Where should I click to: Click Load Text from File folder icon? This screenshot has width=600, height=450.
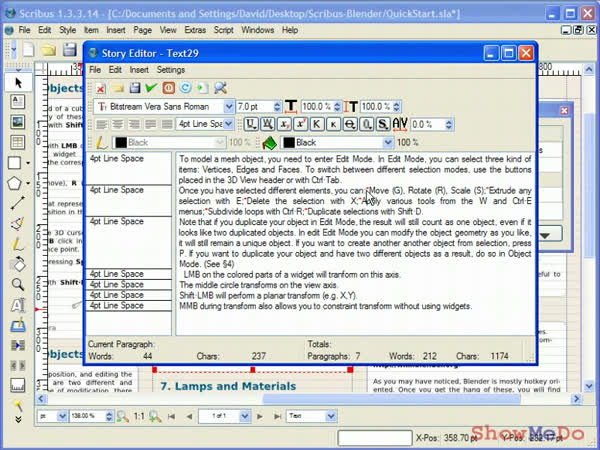point(118,88)
